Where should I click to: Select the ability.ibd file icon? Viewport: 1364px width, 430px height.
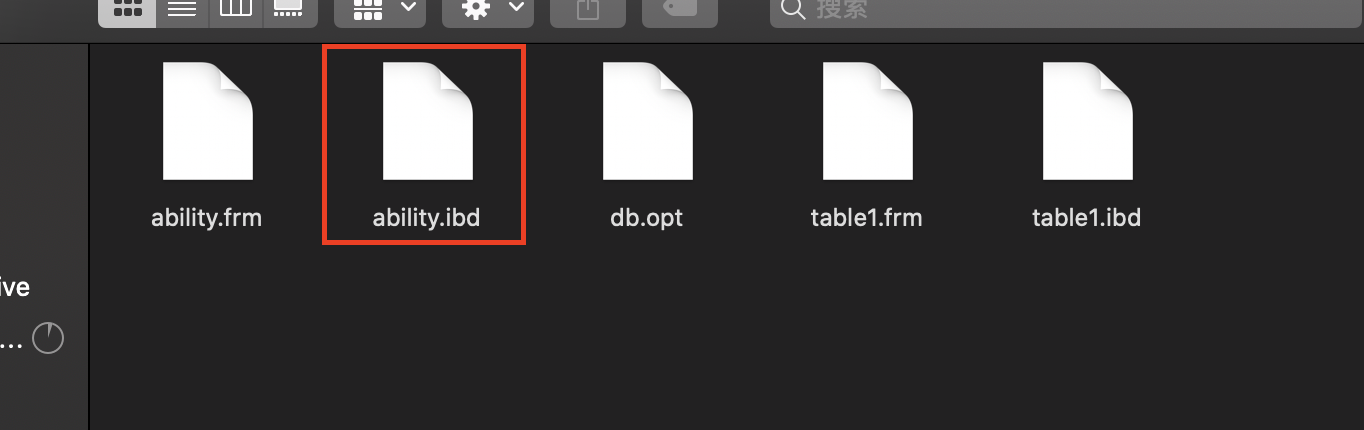428,121
